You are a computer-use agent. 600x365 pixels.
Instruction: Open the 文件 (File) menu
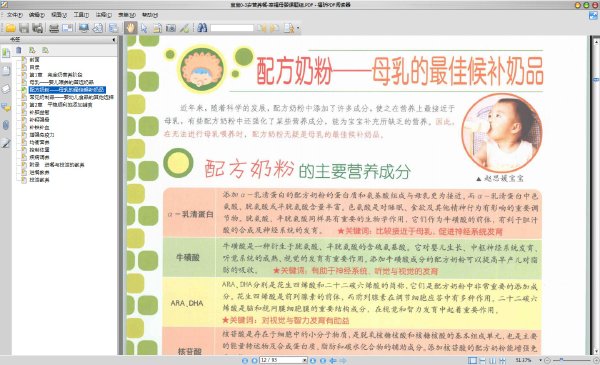click(x=15, y=15)
